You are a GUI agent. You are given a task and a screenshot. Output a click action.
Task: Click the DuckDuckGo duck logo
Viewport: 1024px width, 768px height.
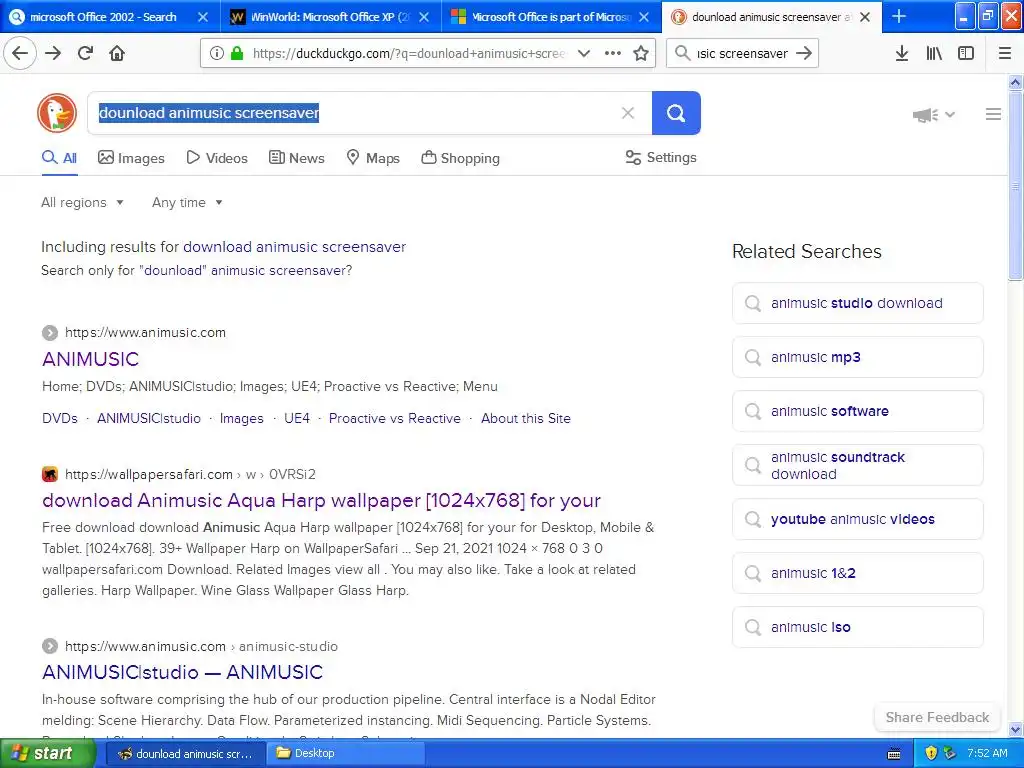coord(57,113)
